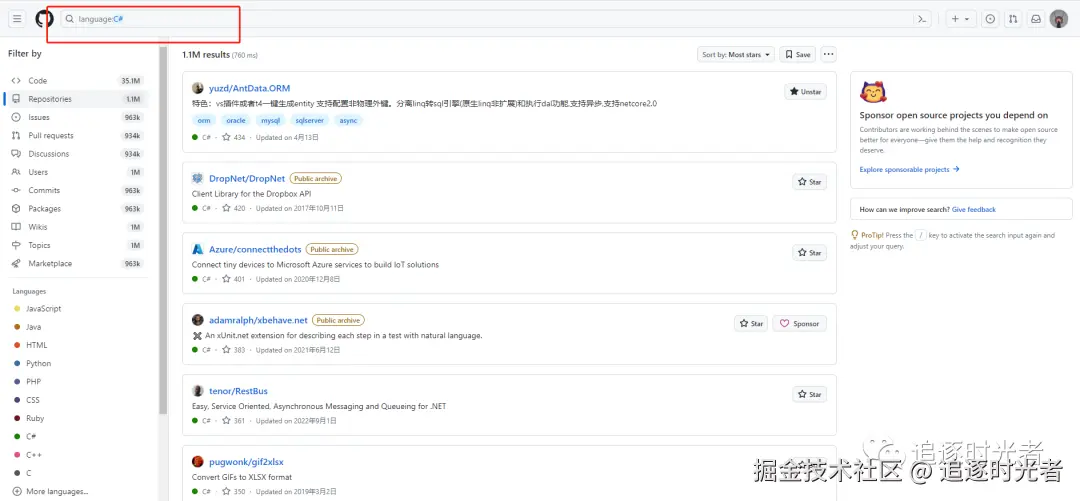Star the Azure/connectthedots repository

pyautogui.click(x=809, y=253)
